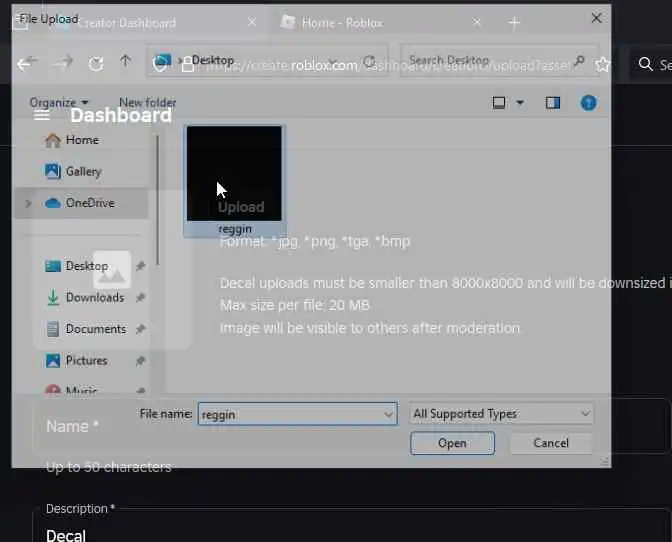Cancel the File Upload dialog

[x=551, y=443]
